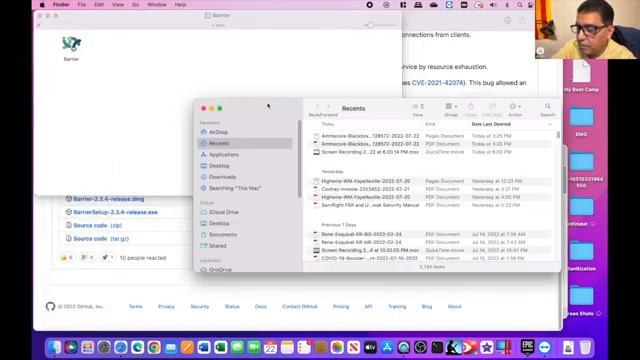Open Finder from the Dock

point(54,347)
